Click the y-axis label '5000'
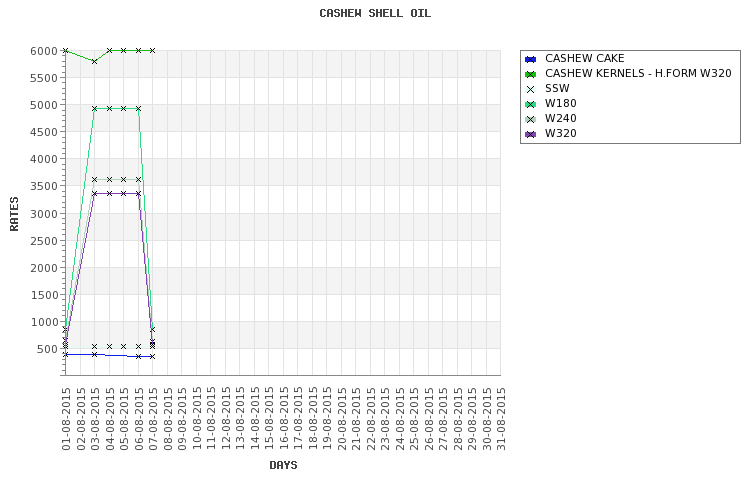Screen dimensions: 750x500 pyautogui.click(x=44, y=105)
